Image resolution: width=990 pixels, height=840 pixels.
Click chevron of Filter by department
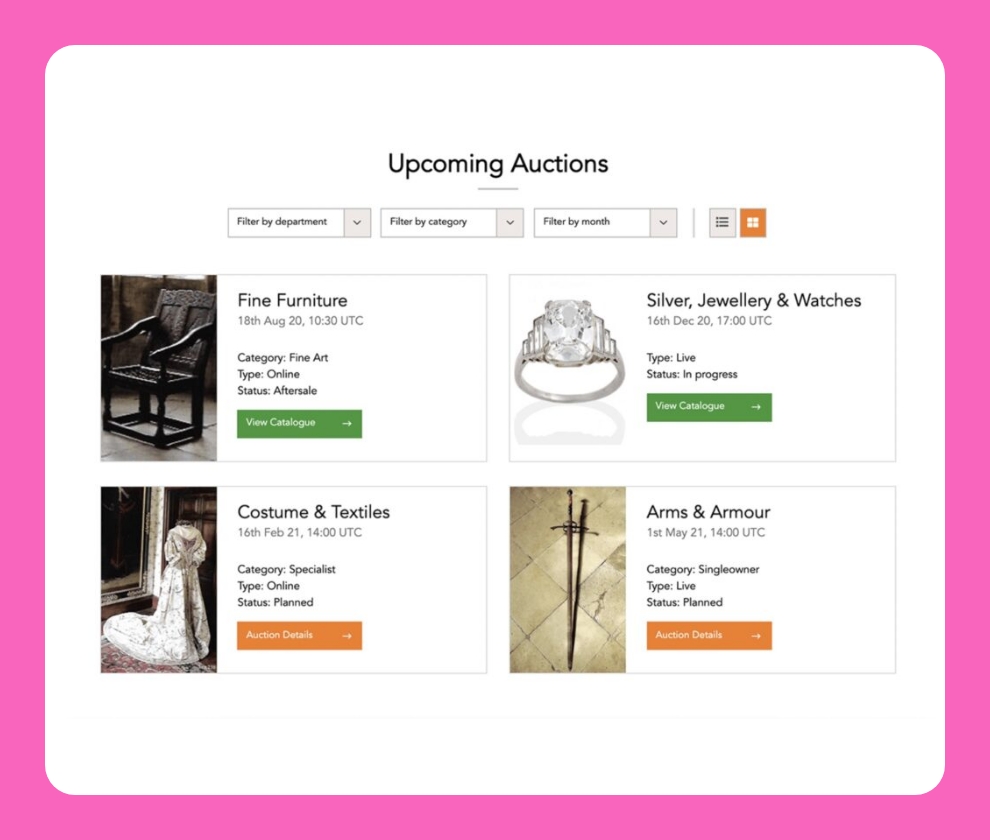[357, 222]
